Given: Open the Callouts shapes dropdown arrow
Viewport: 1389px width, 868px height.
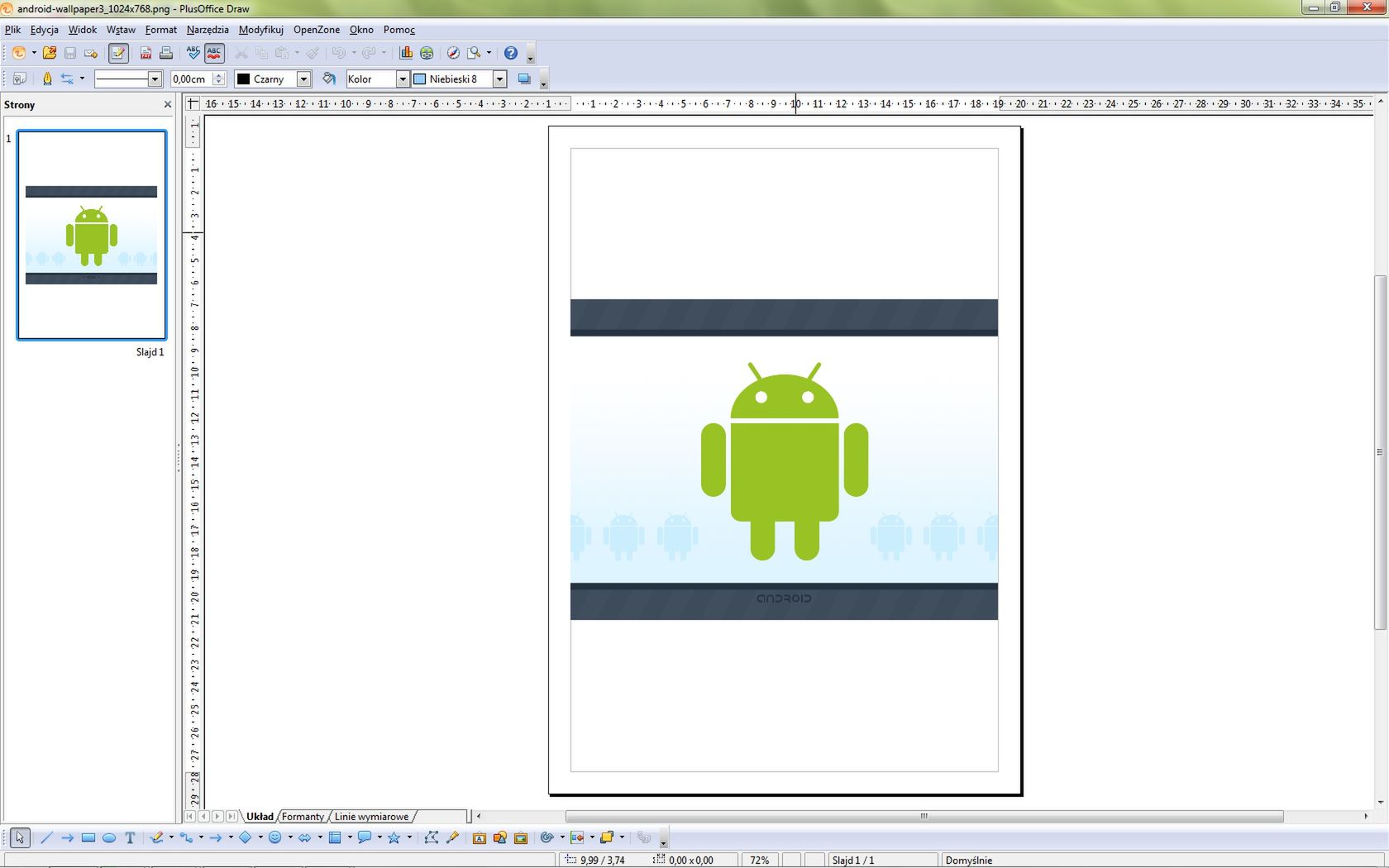Looking at the screenshot, I should click(x=379, y=837).
